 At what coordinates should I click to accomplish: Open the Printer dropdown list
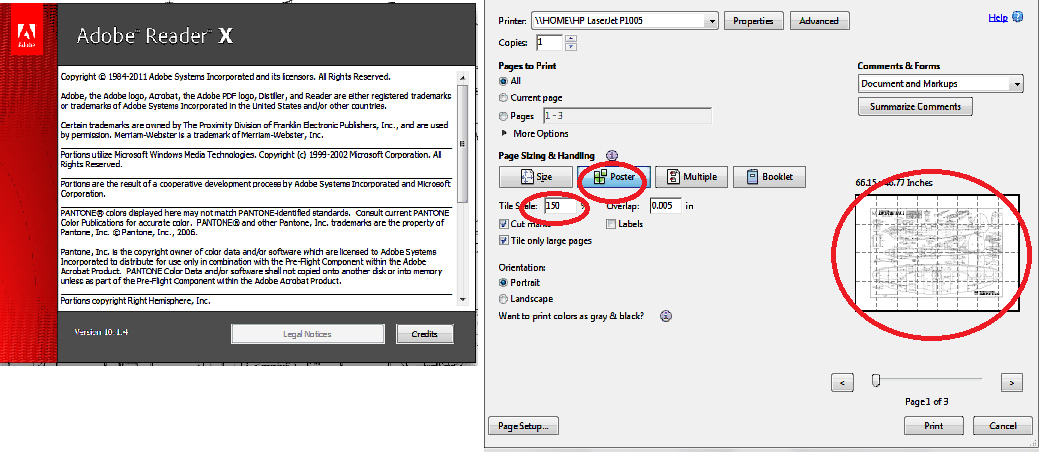click(711, 21)
